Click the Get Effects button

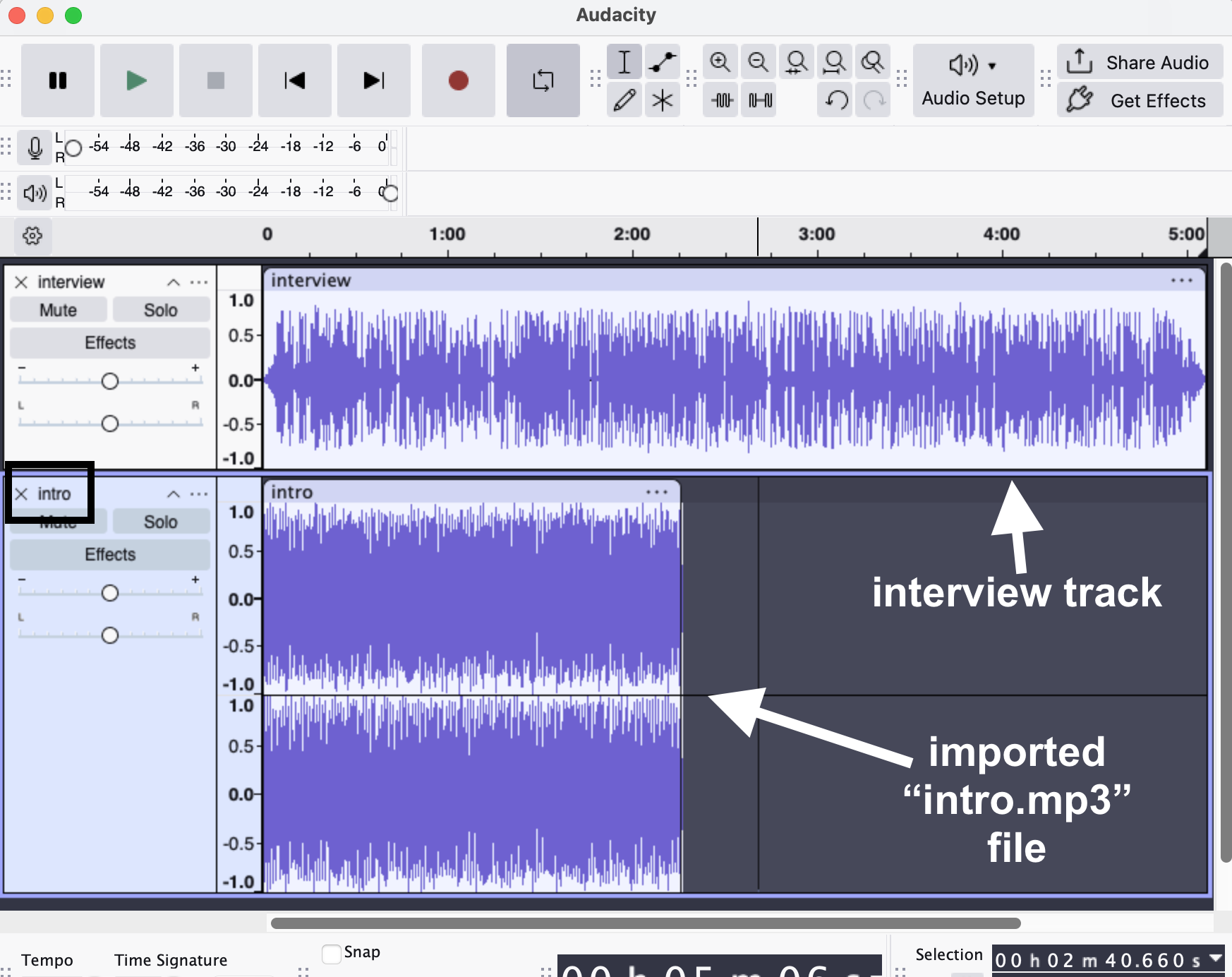click(x=1140, y=100)
